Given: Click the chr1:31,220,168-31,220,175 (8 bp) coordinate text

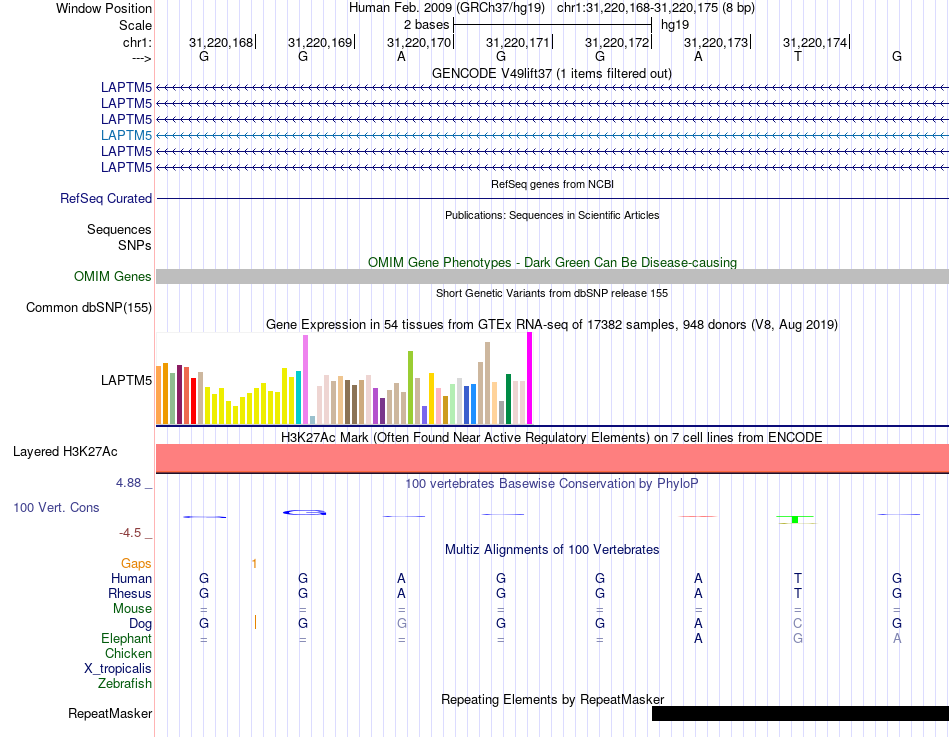Looking at the screenshot, I should pos(656,8).
